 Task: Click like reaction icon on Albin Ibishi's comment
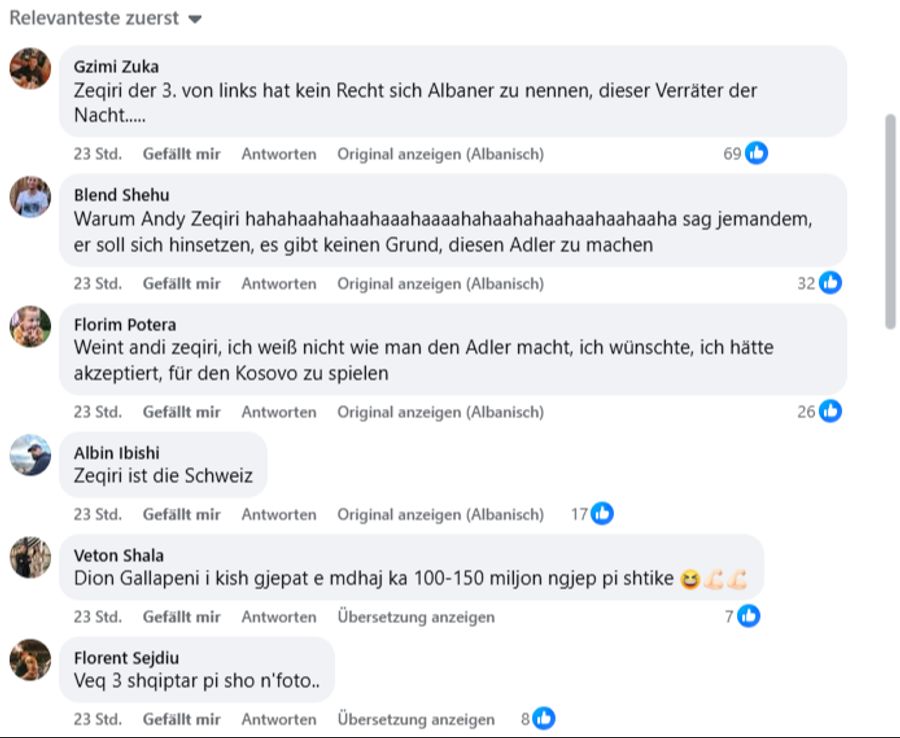point(601,514)
